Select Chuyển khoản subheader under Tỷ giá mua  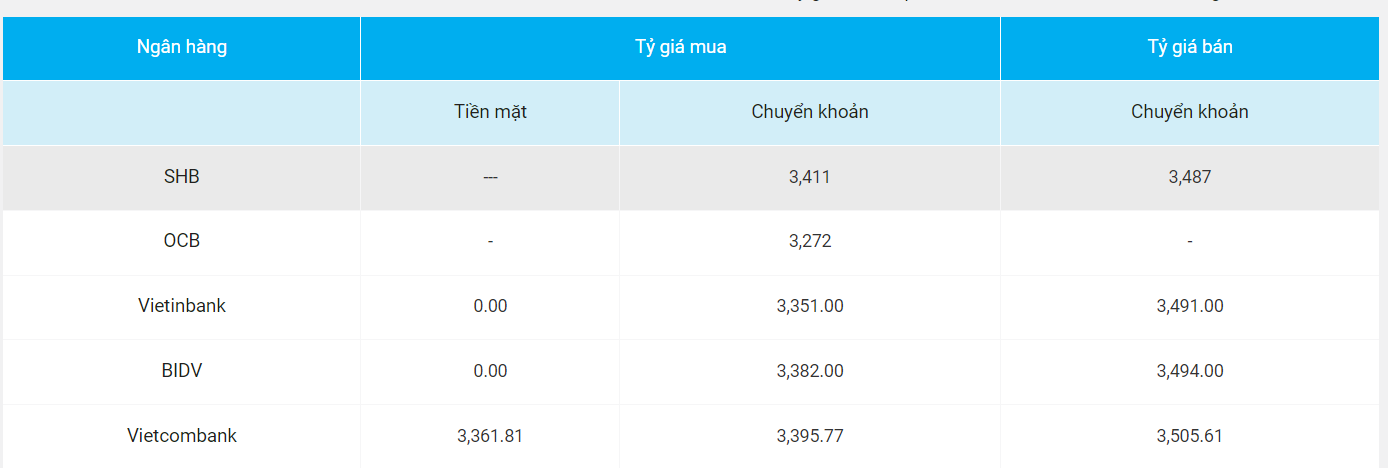pyautogui.click(x=810, y=112)
